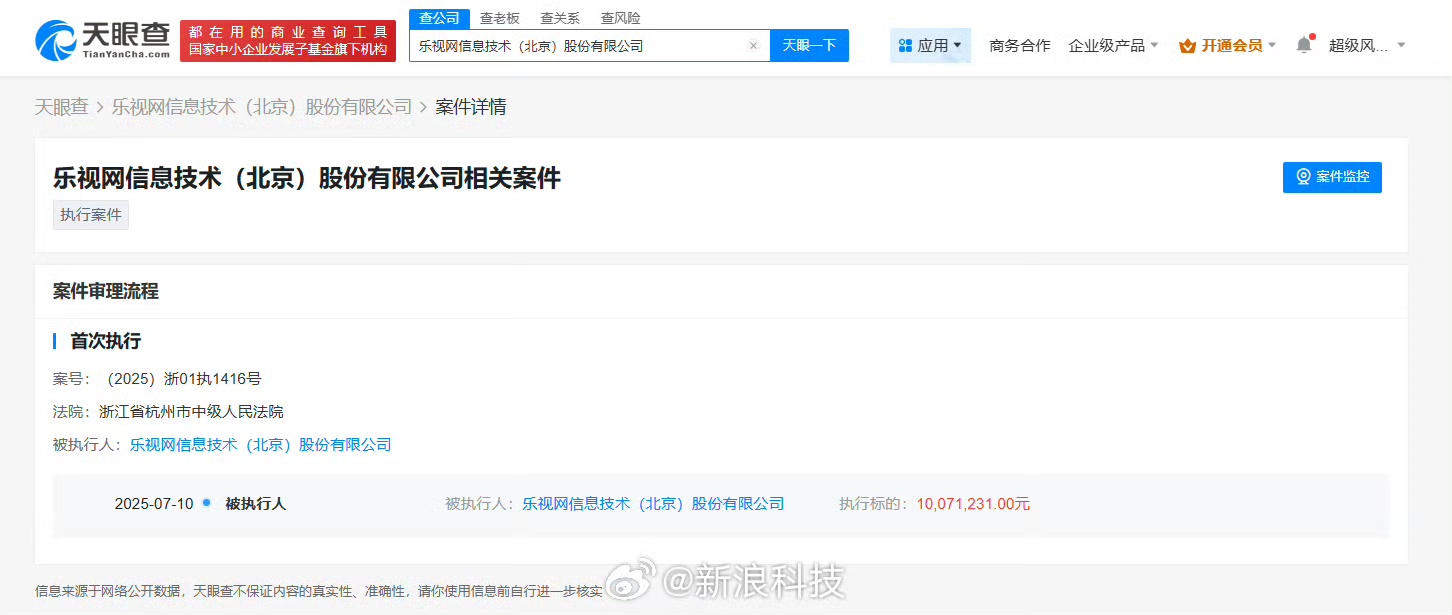Open company link in the 2025-07-10 row

(x=653, y=504)
